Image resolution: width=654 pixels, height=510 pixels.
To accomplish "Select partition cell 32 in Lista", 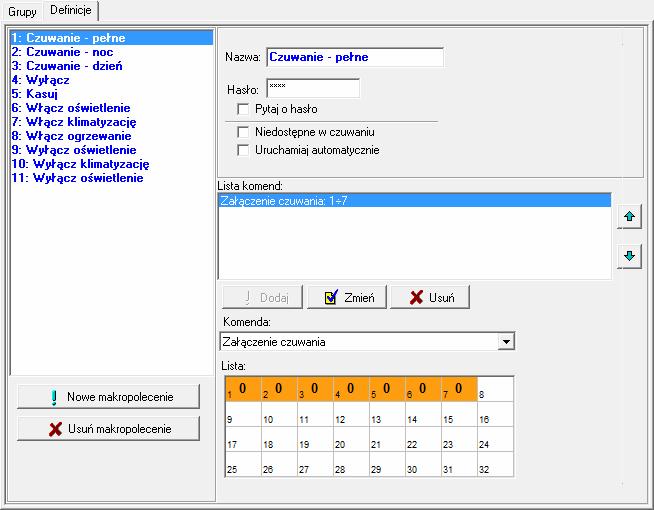I will pyautogui.click(x=496, y=464).
